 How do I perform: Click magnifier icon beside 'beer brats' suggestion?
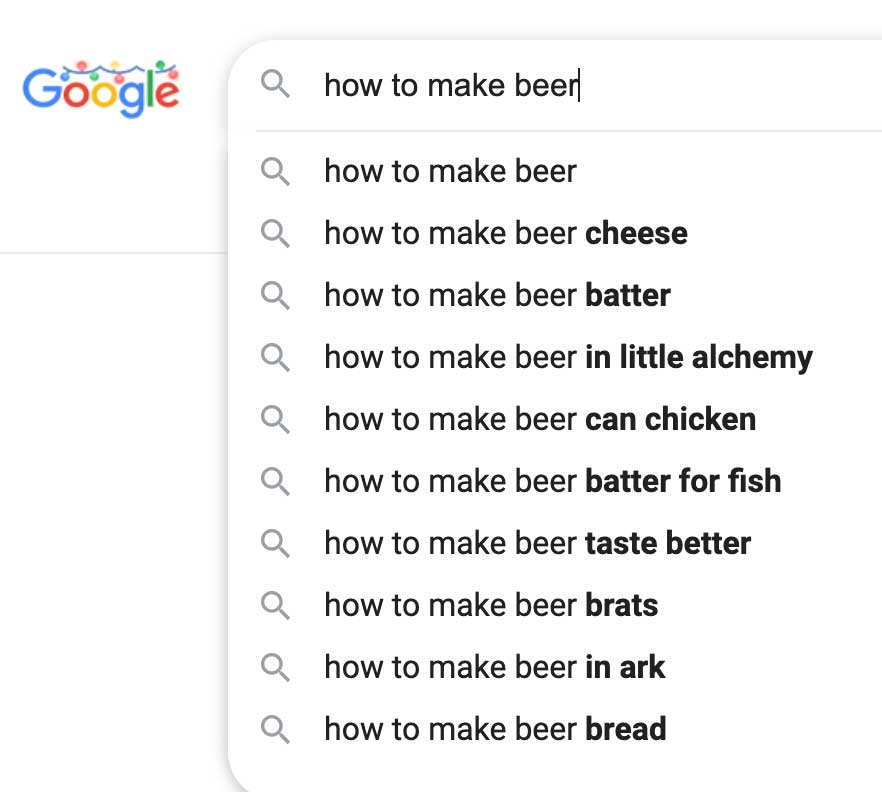click(x=275, y=605)
